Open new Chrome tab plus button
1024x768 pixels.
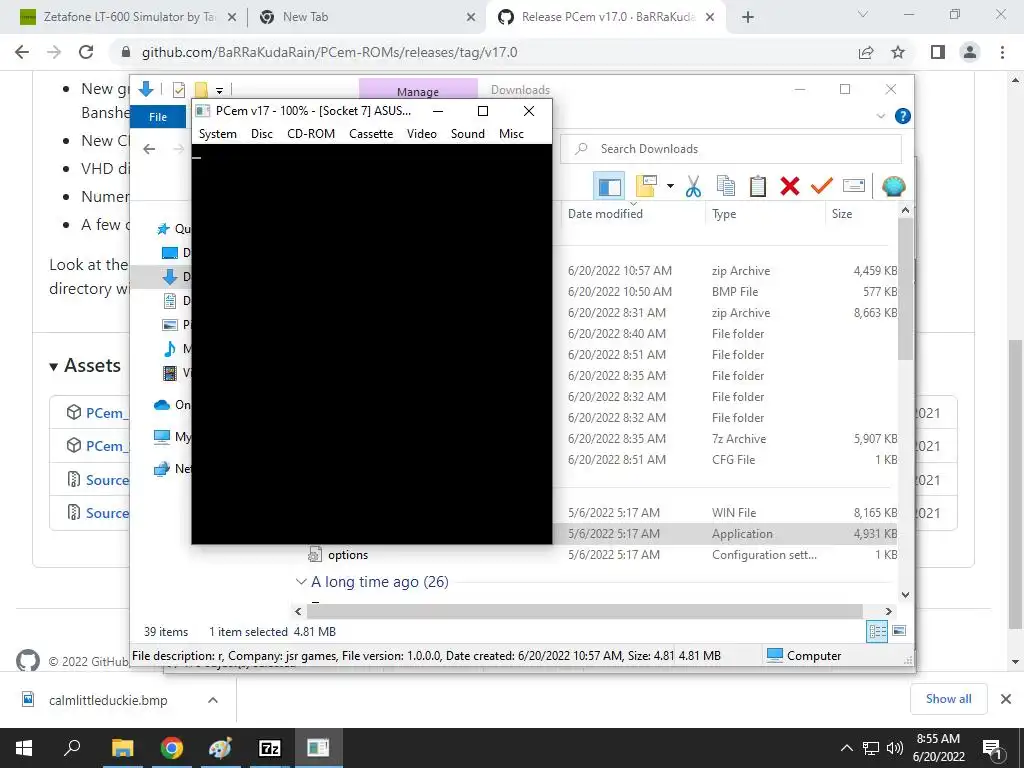748,17
